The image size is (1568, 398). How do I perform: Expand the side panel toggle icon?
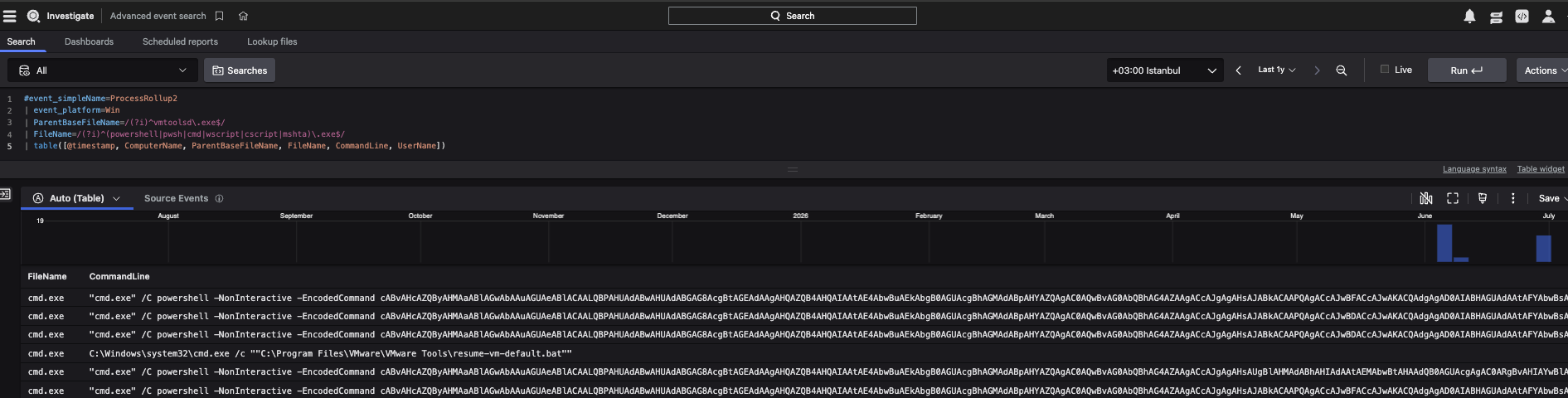tap(5, 194)
